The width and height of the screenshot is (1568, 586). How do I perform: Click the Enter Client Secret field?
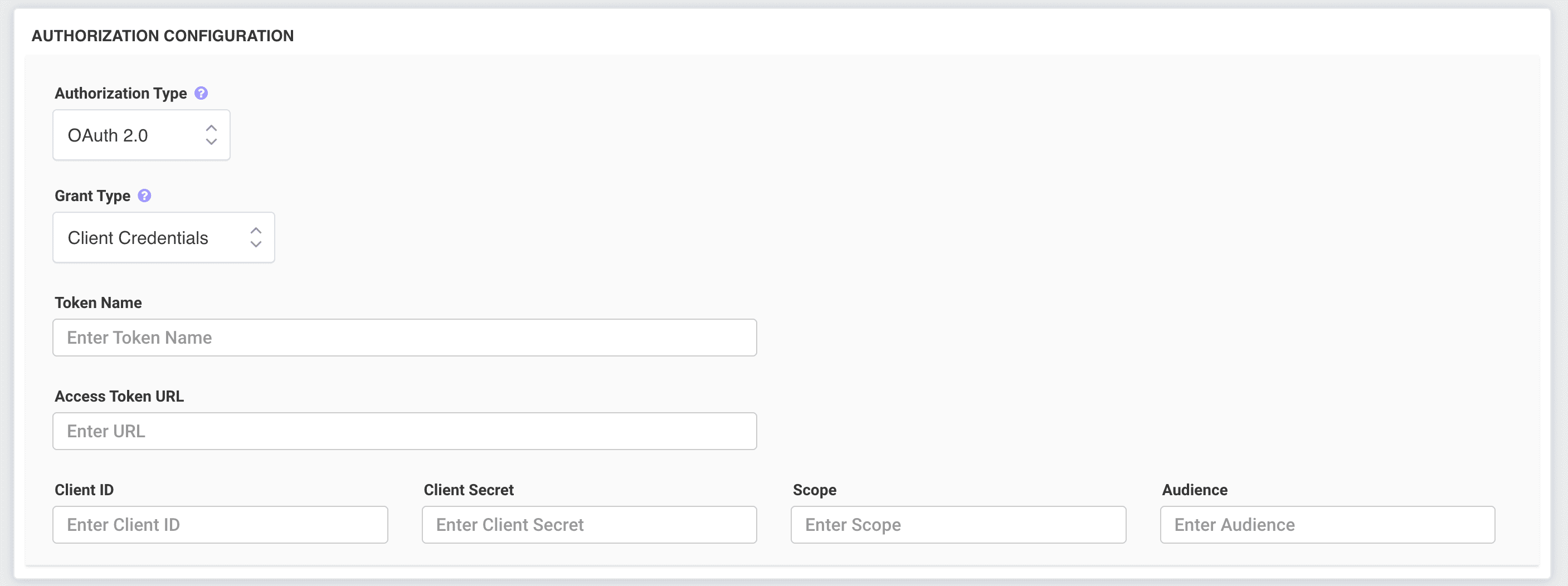[588, 525]
